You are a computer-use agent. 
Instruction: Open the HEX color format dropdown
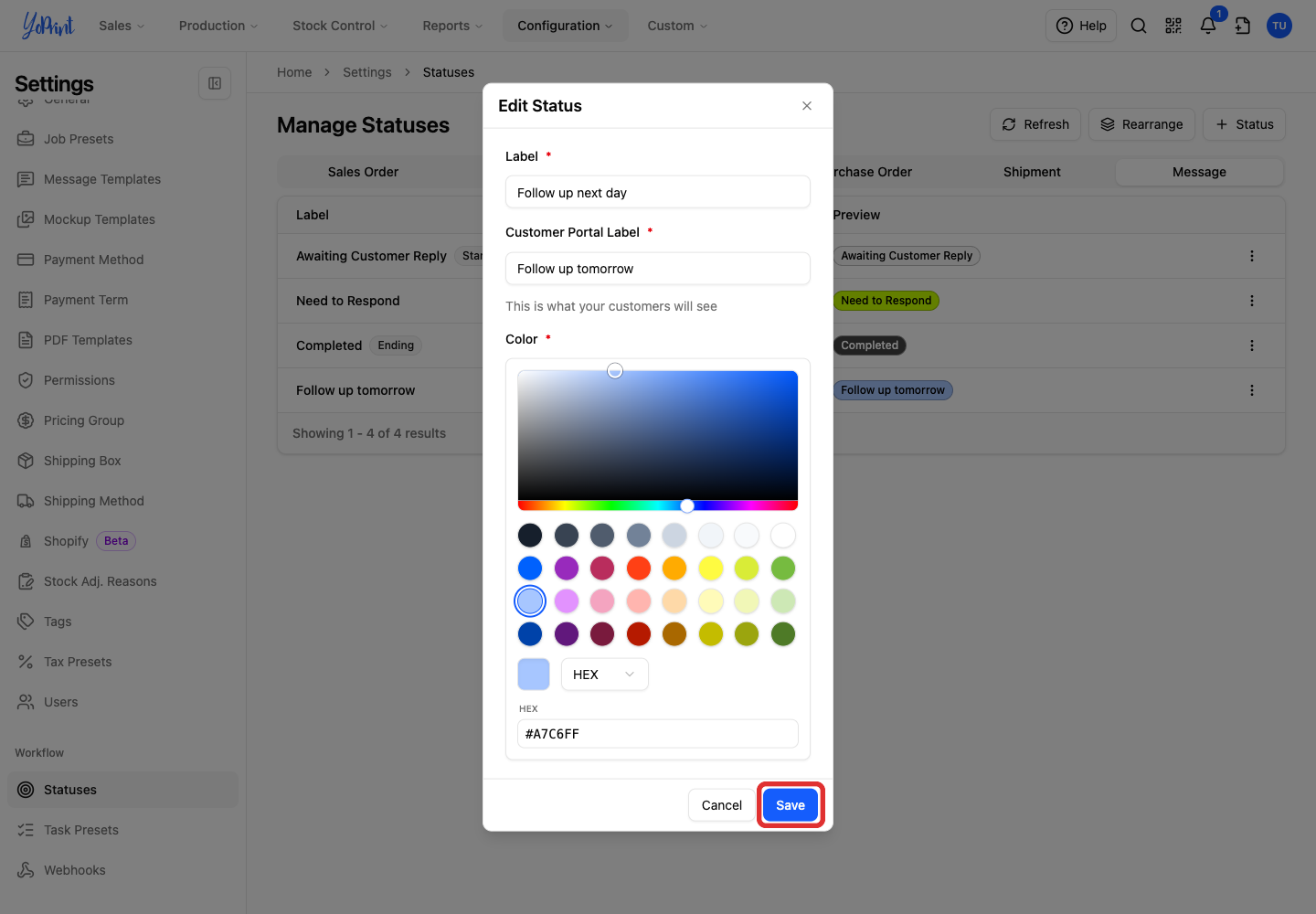[x=604, y=675]
